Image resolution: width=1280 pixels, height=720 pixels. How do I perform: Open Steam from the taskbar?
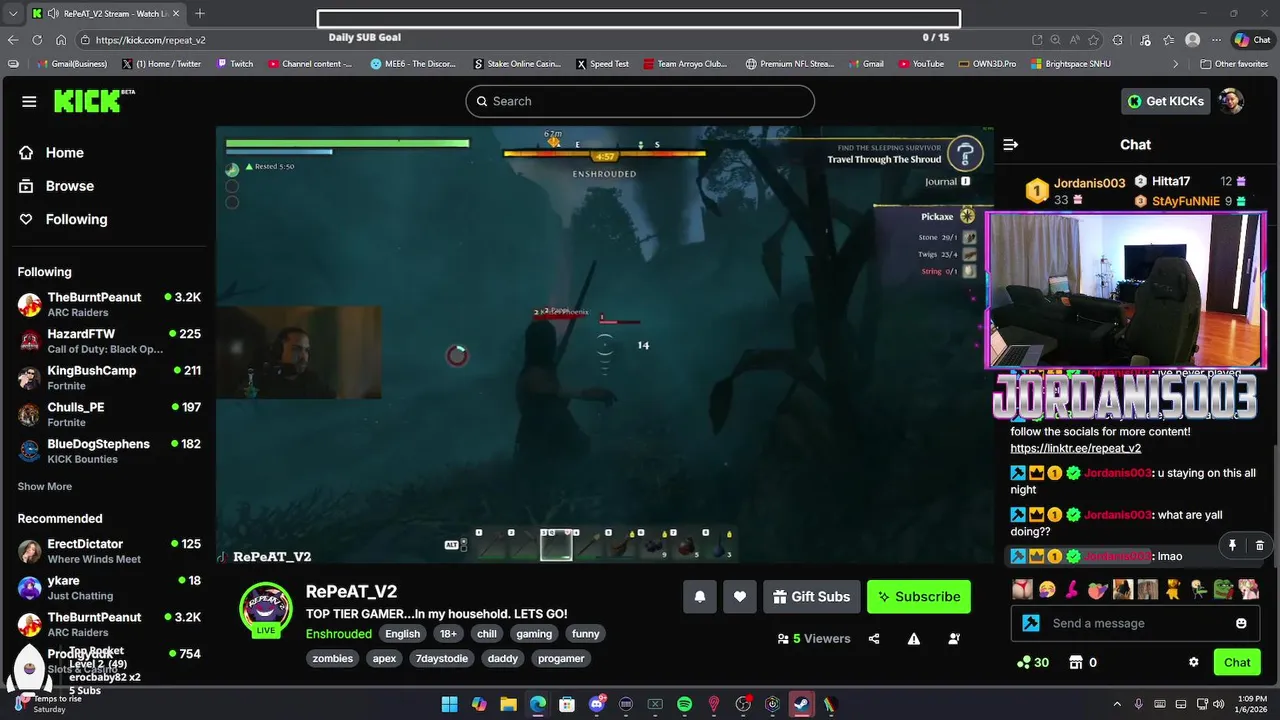(801, 704)
